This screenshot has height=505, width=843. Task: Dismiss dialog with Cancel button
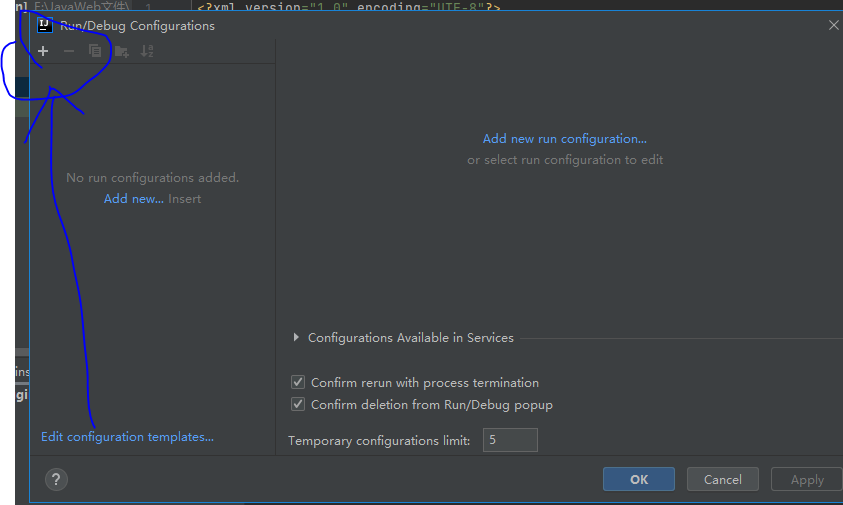723,479
